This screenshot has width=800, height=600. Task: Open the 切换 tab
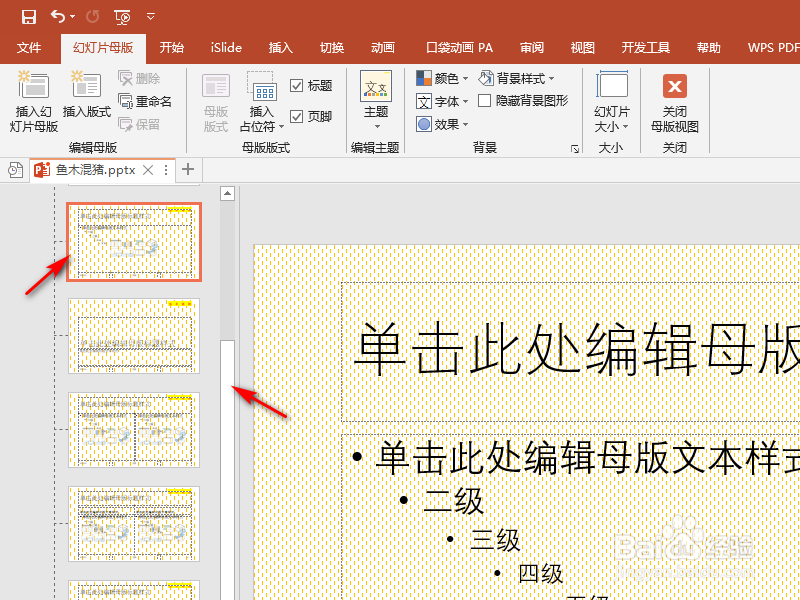pos(332,48)
